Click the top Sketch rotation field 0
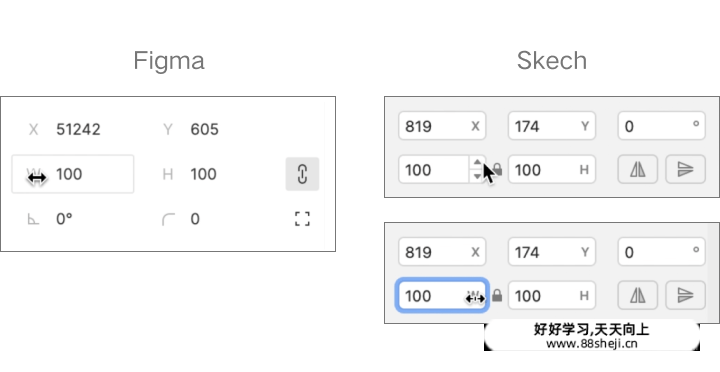The width and height of the screenshot is (720, 372). pos(662,126)
